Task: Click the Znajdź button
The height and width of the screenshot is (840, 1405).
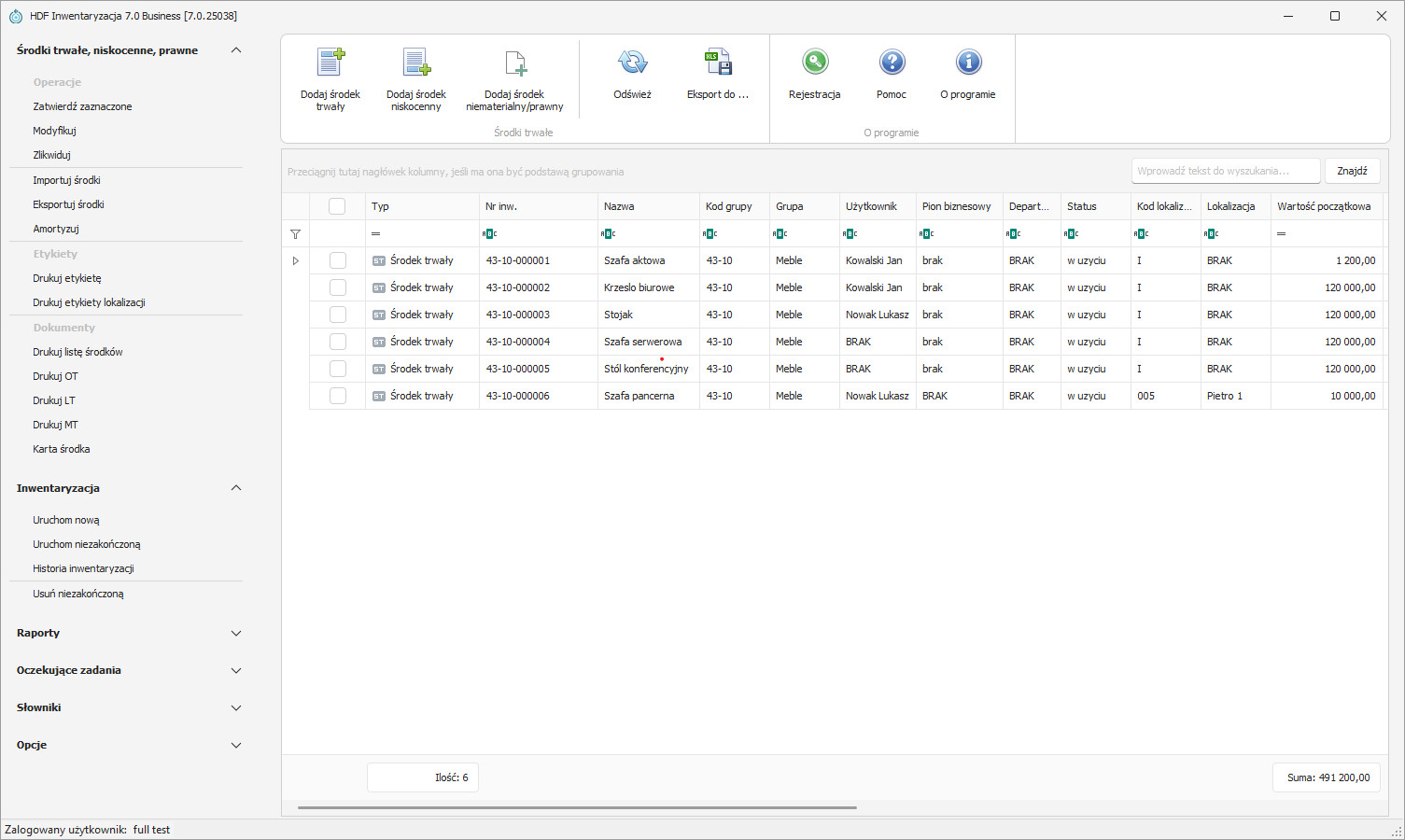Action: pyautogui.click(x=1352, y=171)
